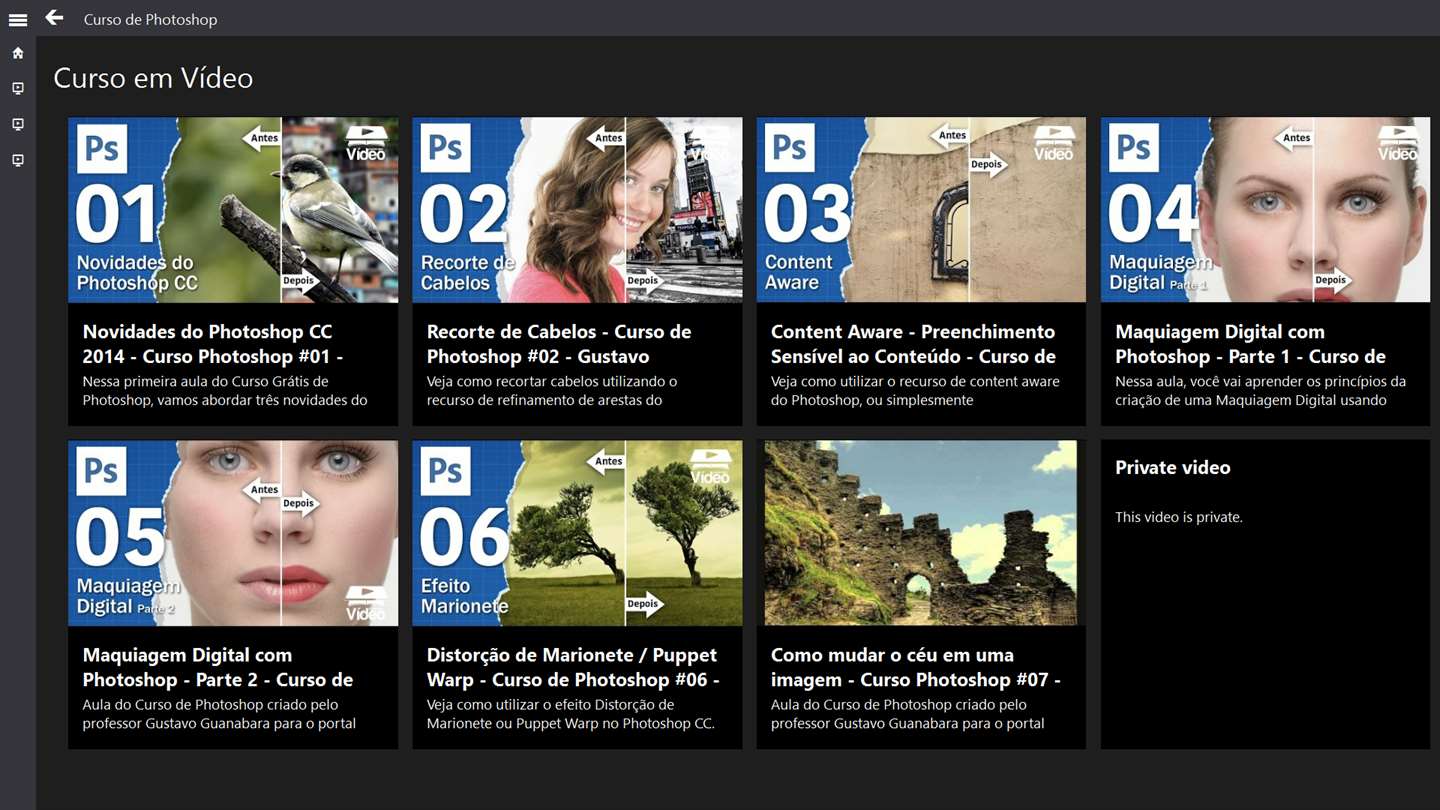The width and height of the screenshot is (1440, 810).
Task: Click title 'Como mudar o céu em uma imagem'
Action: coord(916,667)
